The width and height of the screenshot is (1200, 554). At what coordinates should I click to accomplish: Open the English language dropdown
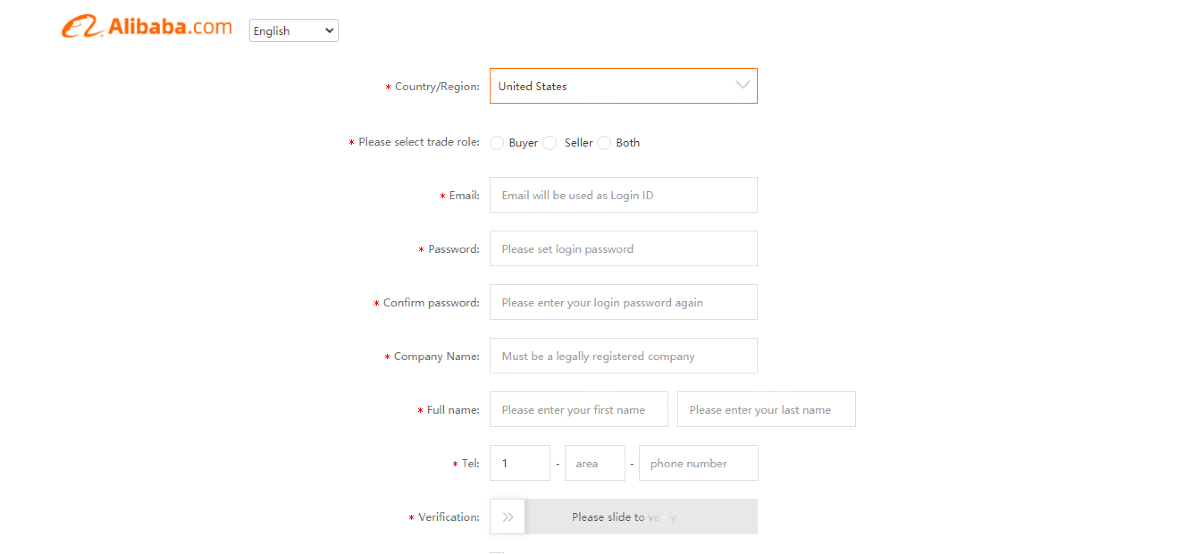293,31
